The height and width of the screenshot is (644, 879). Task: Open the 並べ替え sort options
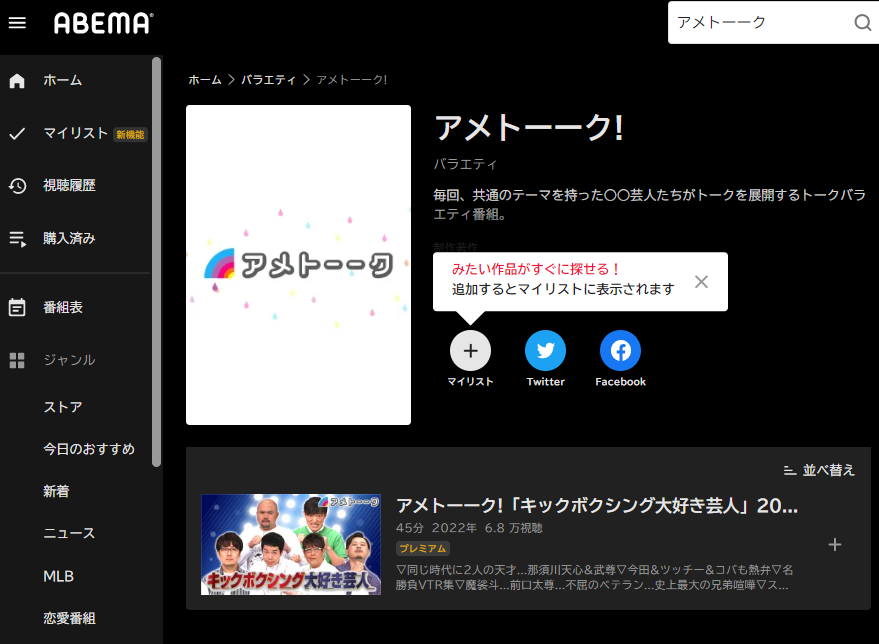(x=819, y=470)
